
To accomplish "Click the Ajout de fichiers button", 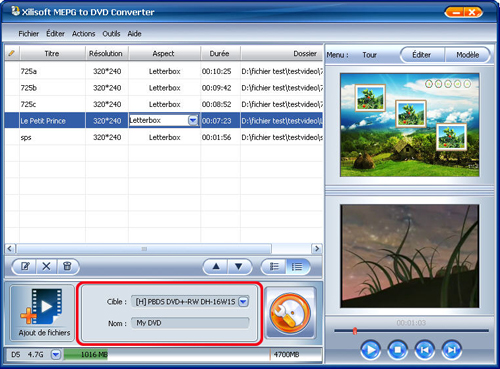I will pos(42,313).
